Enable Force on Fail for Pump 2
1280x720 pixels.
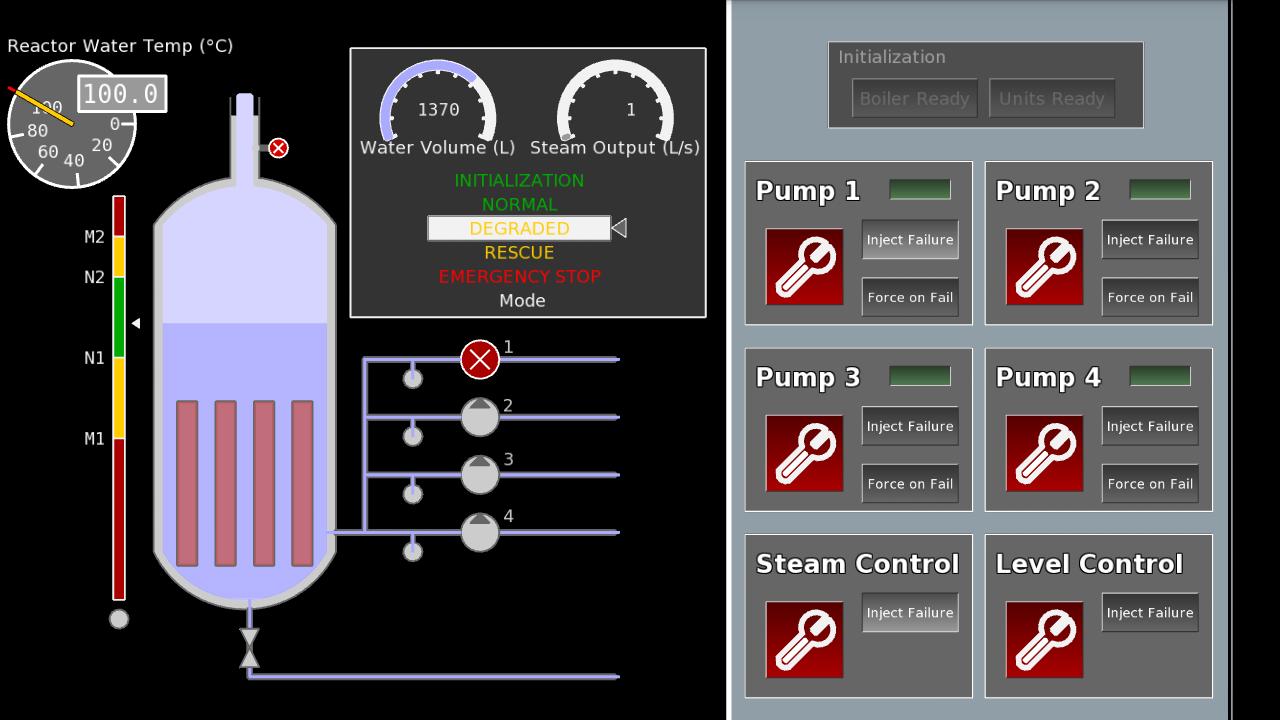pyautogui.click(x=1150, y=297)
